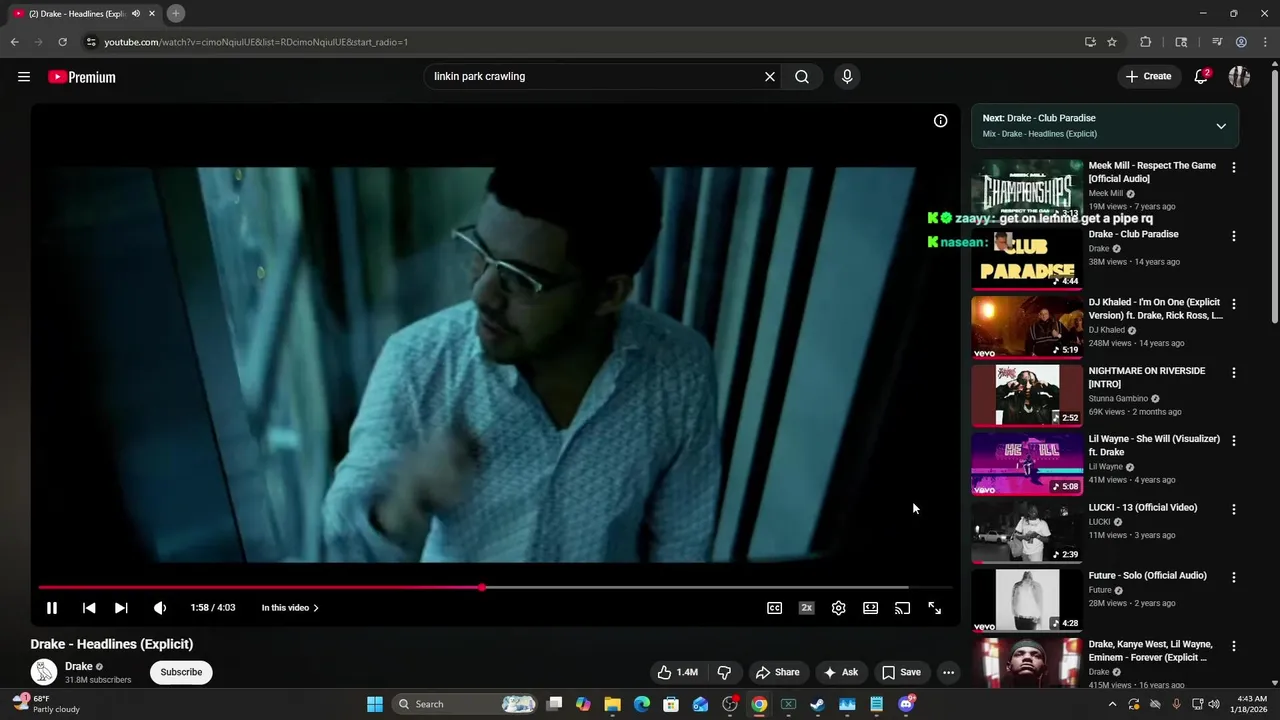Open options for Future - Solo
The image size is (1280, 720).
coord(1233,577)
